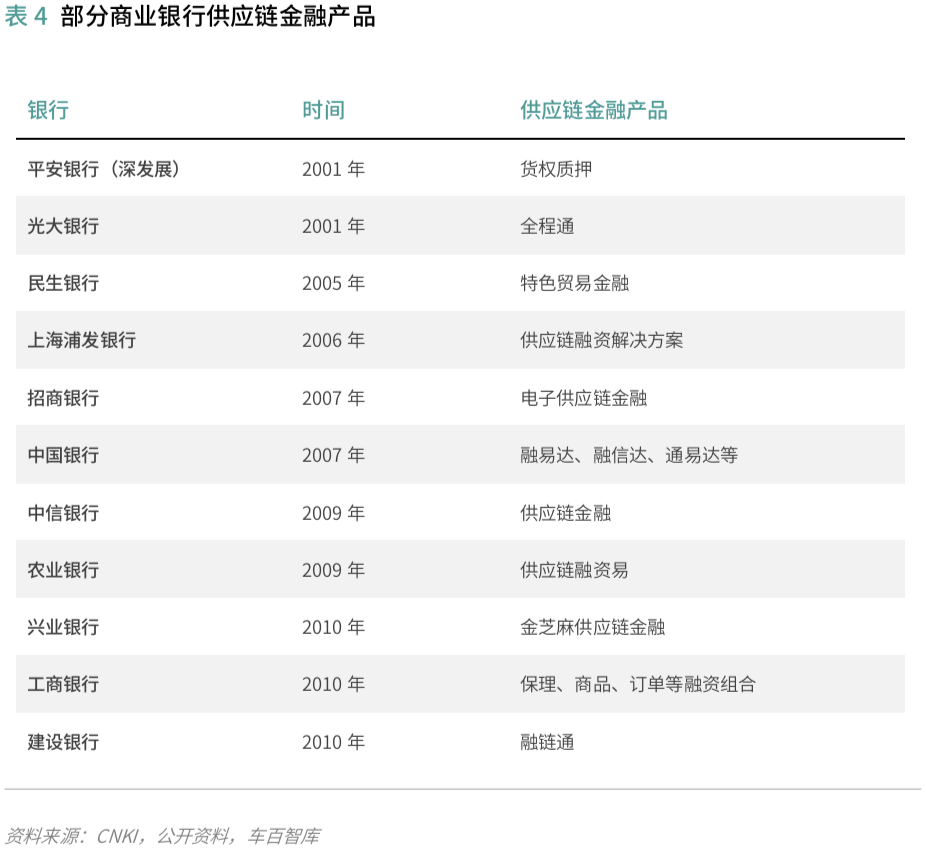Screen dimensions: 926x850
Task: Select the 工商银行 cell
Action: [63, 685]
